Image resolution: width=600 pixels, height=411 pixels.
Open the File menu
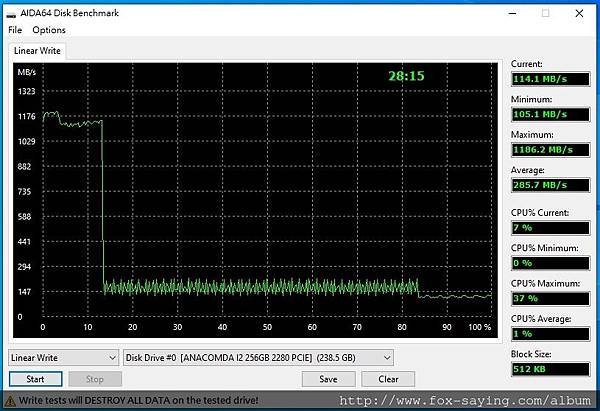pyautogui.click(x=15, y=30)
